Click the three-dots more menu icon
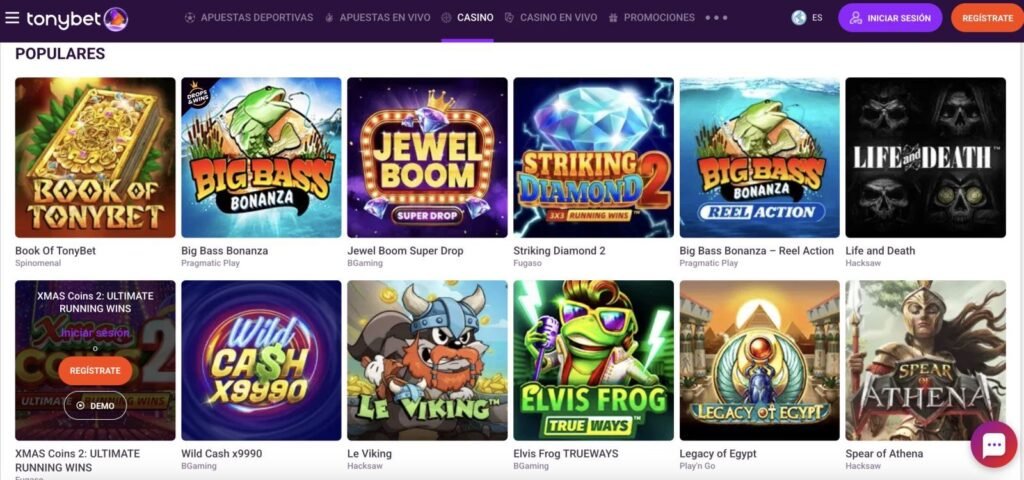 pyautogui.click(x=716, y=18)
